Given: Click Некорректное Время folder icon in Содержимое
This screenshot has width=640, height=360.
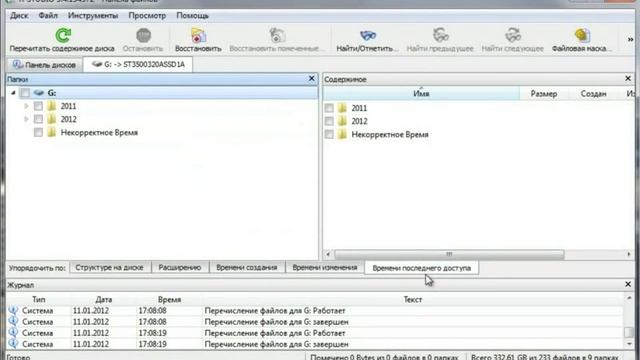Looking at the screenshot, I should [x=342, y=134].
